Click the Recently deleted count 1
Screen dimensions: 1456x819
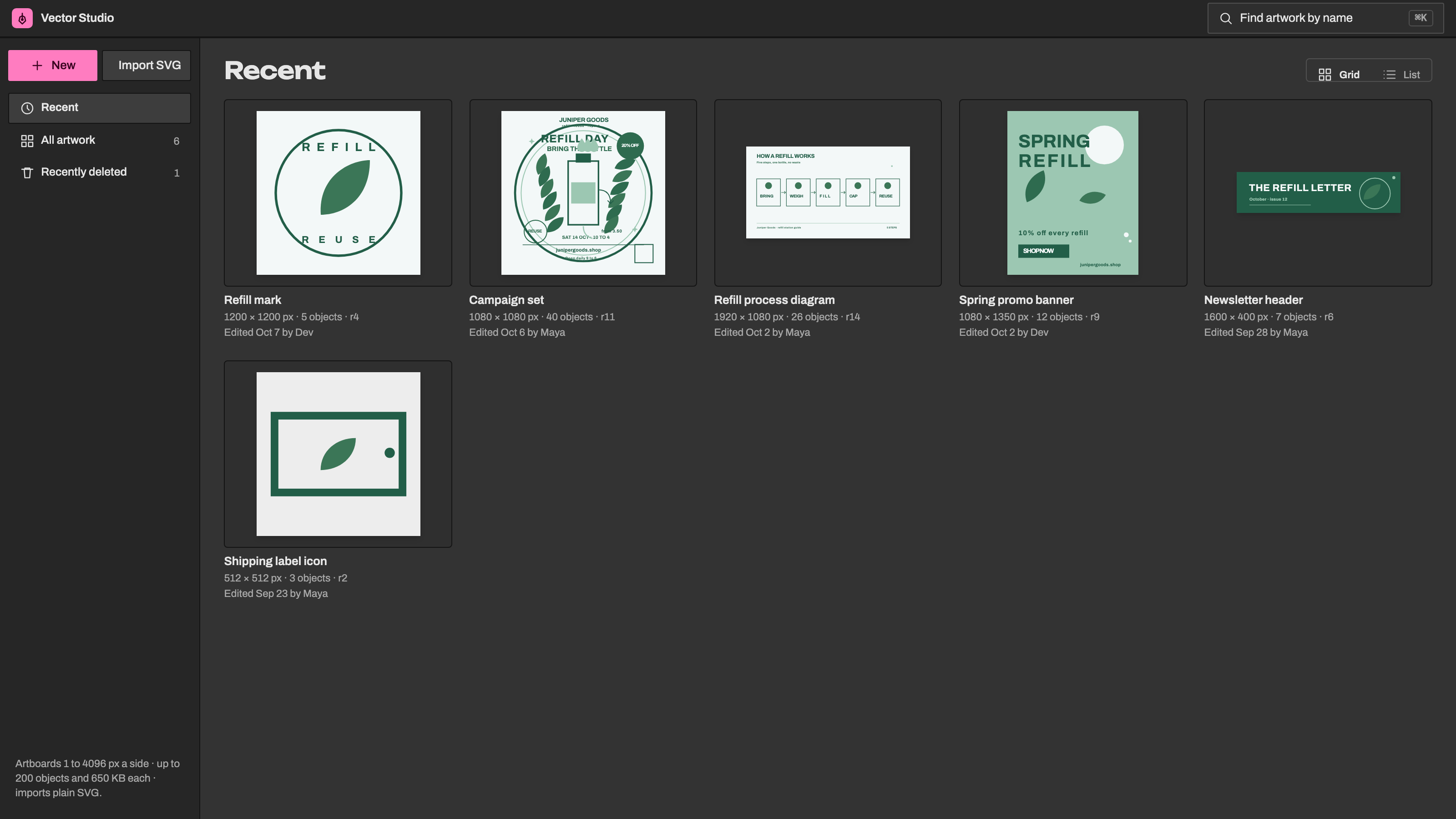pyautogui.click(x=177, y=173)
